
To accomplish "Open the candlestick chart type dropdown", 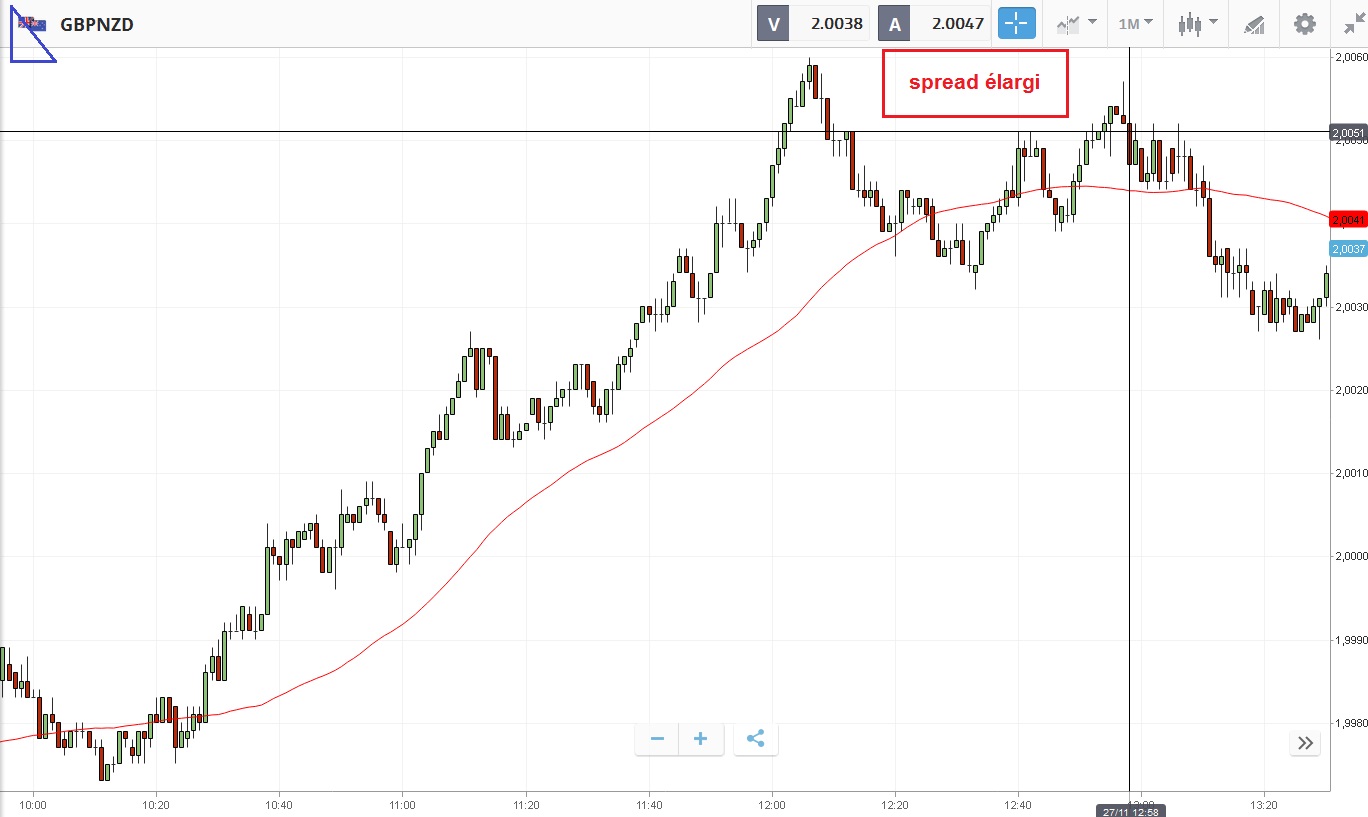I will [x=1197, y=23].
